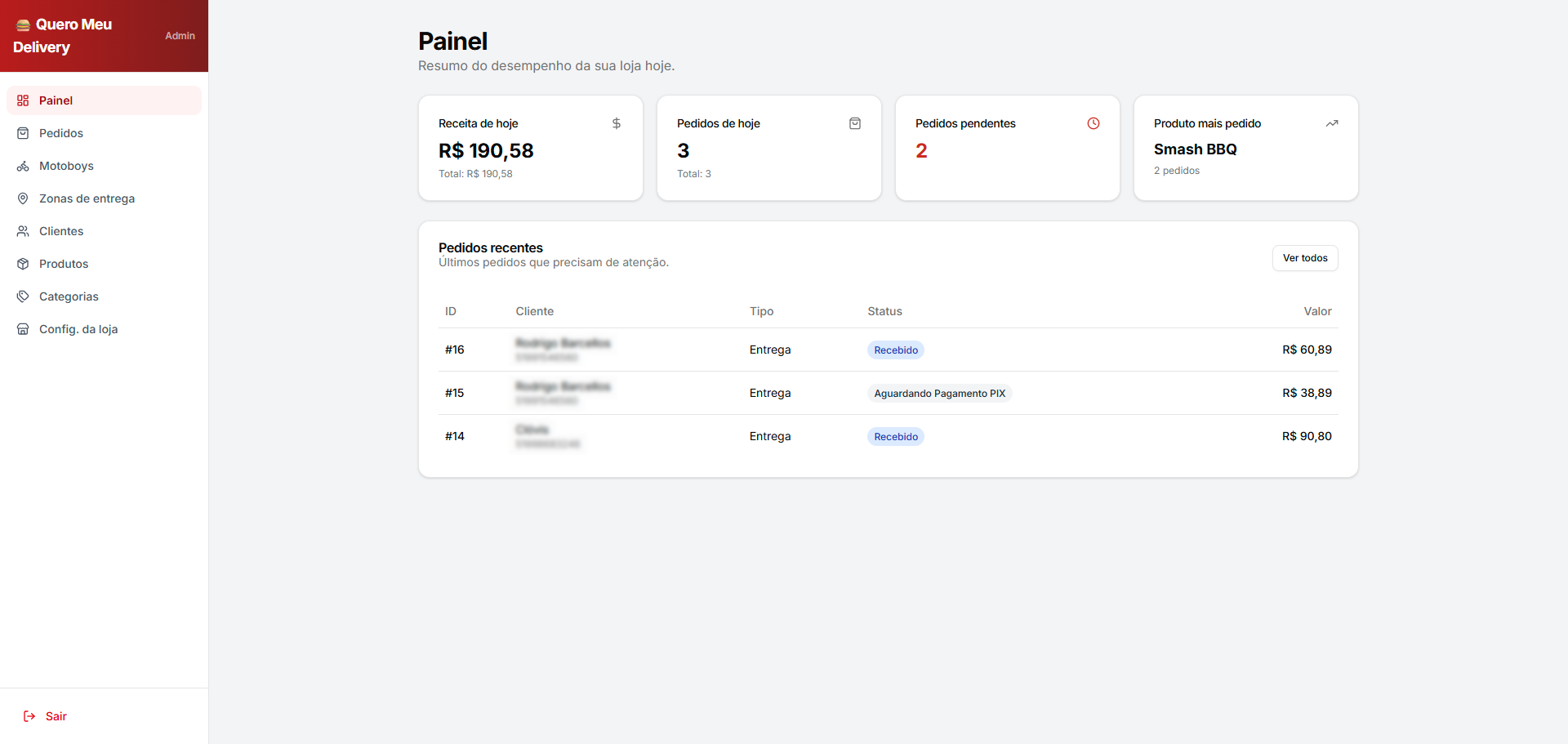The width and height of the screenshot is (1568, 744).
Task: Open Zonas de entrega map pin icon
Action: [23, 198]
